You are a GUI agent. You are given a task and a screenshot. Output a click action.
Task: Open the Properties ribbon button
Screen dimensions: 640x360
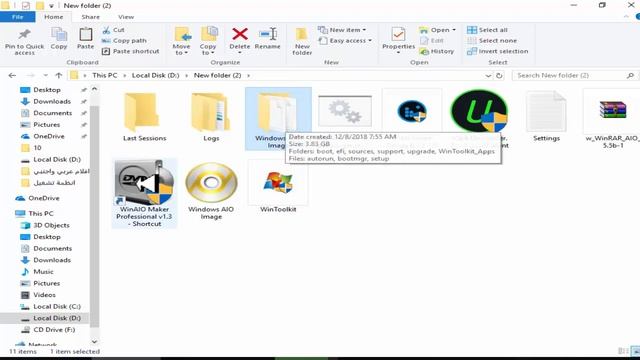398,40
